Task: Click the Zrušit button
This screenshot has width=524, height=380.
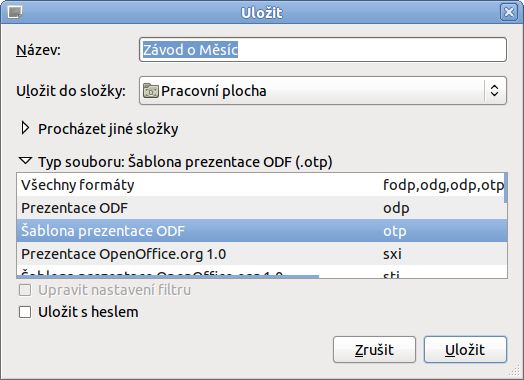Action: point(374,350)
